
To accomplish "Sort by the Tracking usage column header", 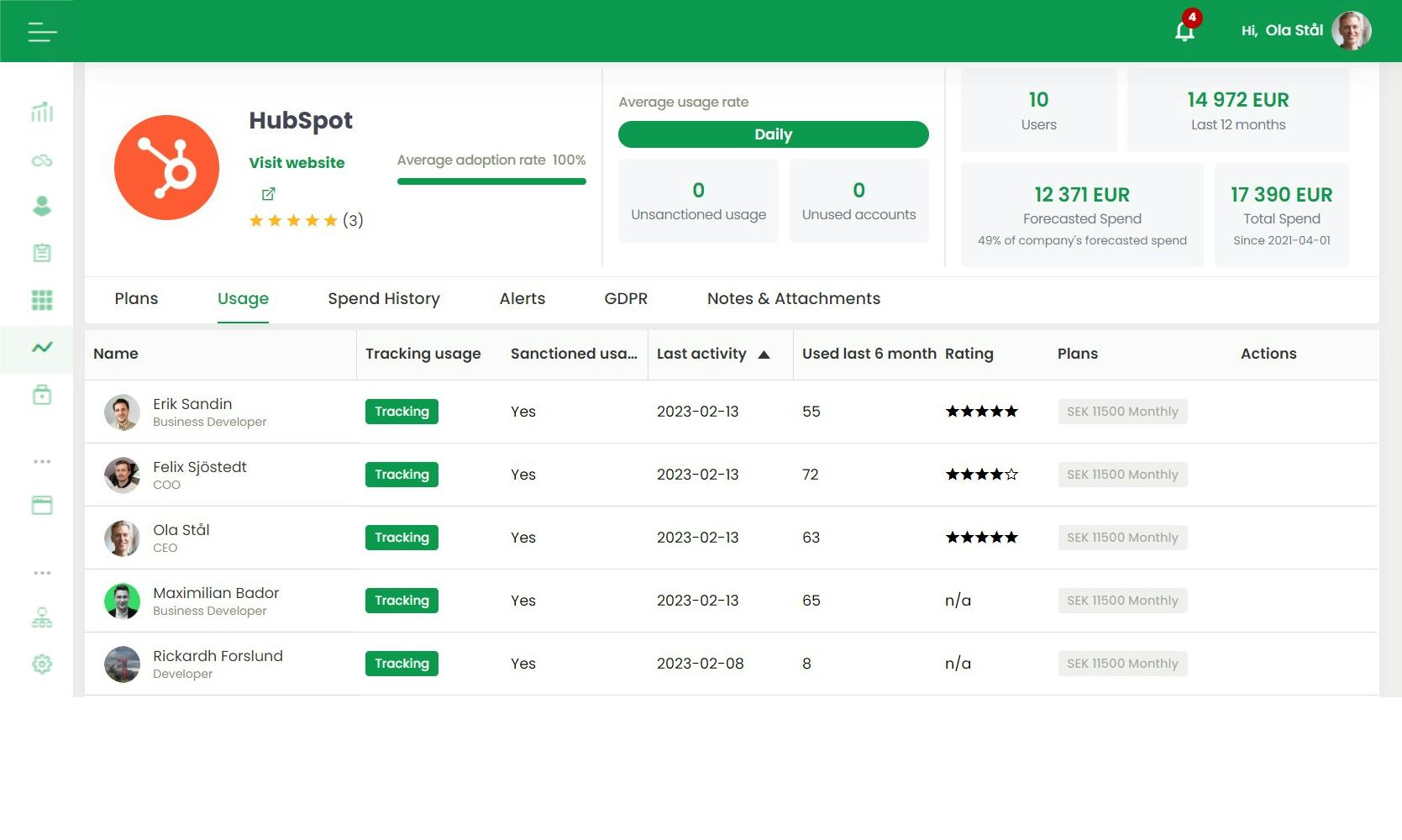I will (x=423, y=354).
